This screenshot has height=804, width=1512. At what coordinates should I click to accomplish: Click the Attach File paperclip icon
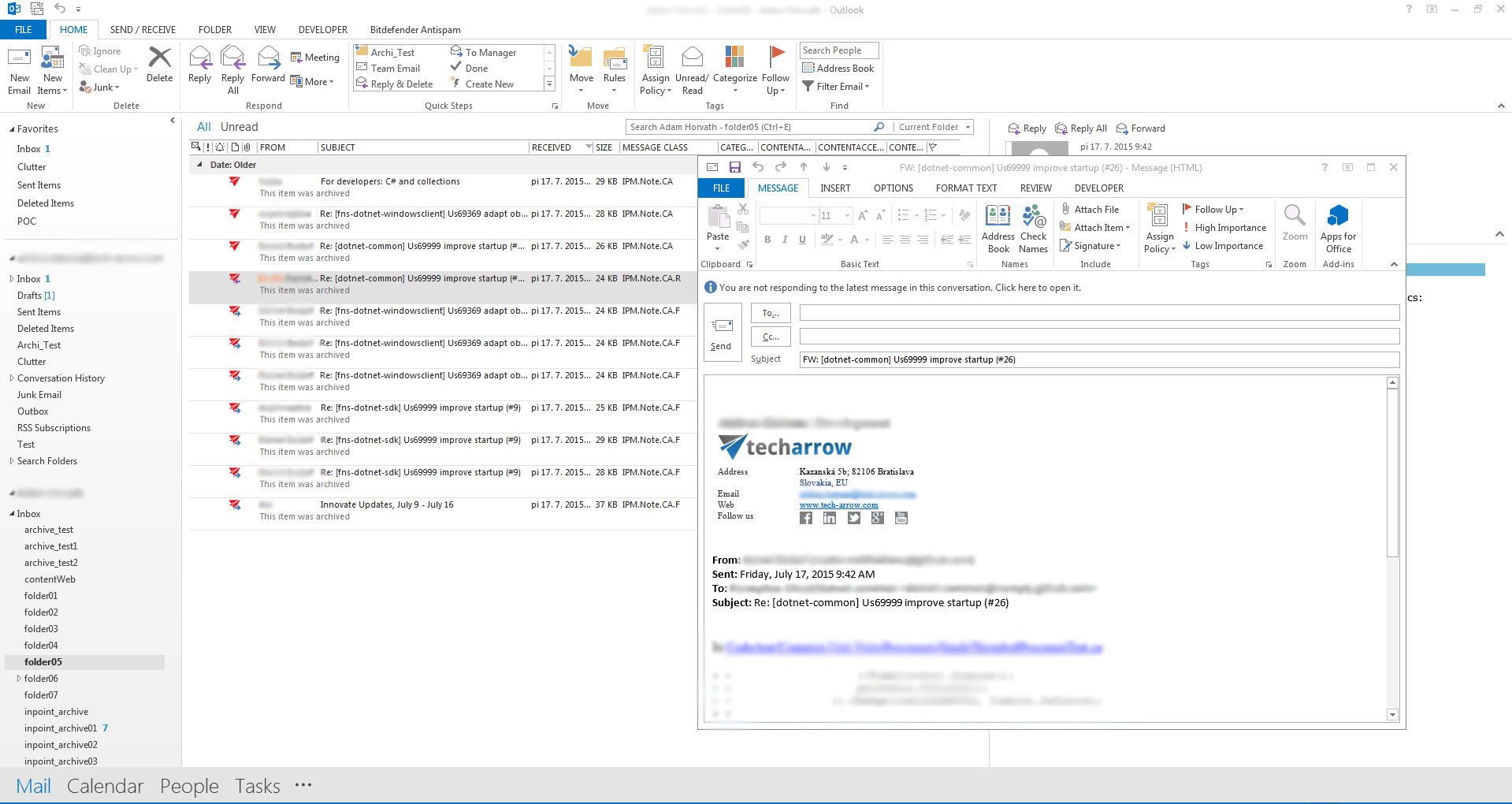coord(1065,209)
